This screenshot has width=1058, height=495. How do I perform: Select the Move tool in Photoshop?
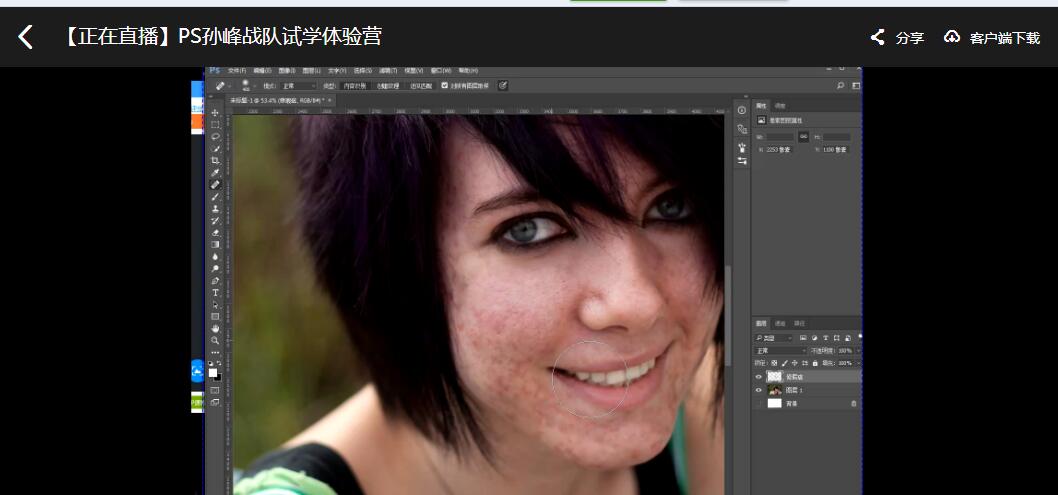click(215, 113)
